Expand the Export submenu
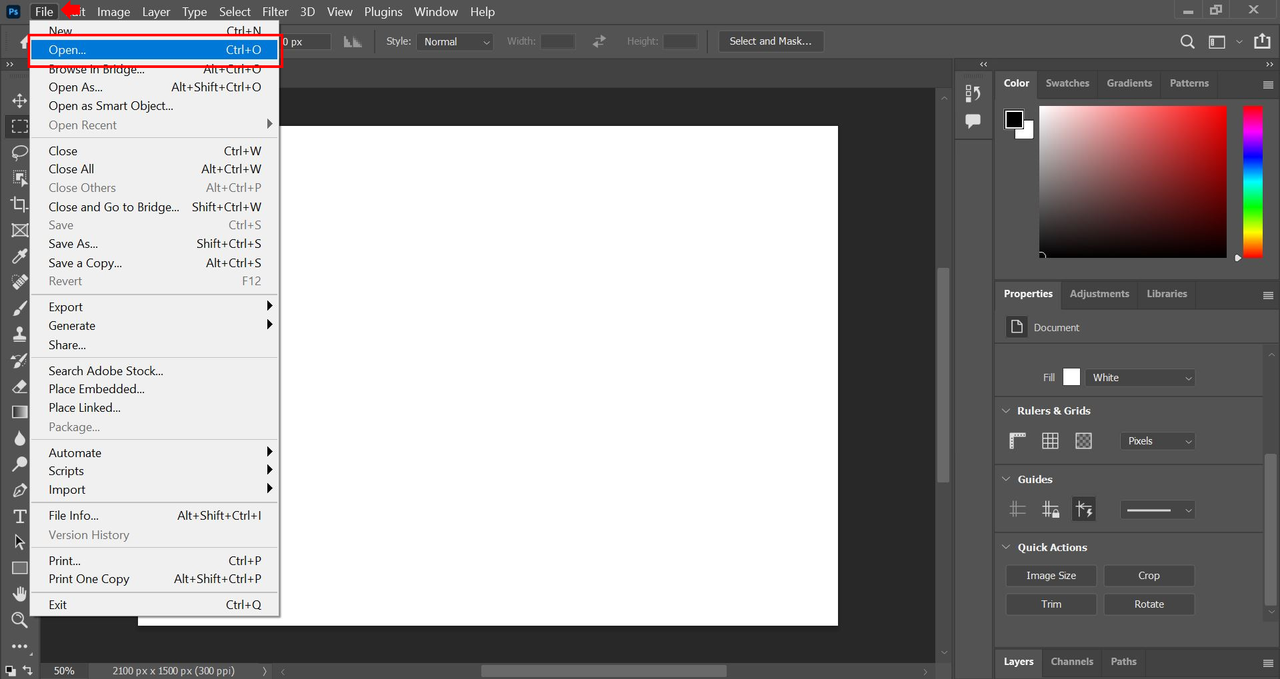 coord(154,307)
